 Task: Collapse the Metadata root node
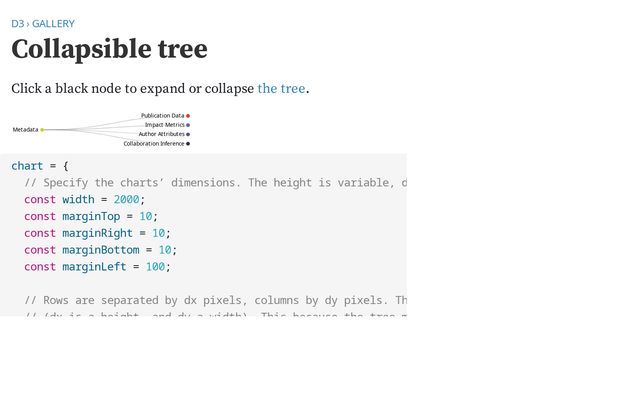(42, 130)
